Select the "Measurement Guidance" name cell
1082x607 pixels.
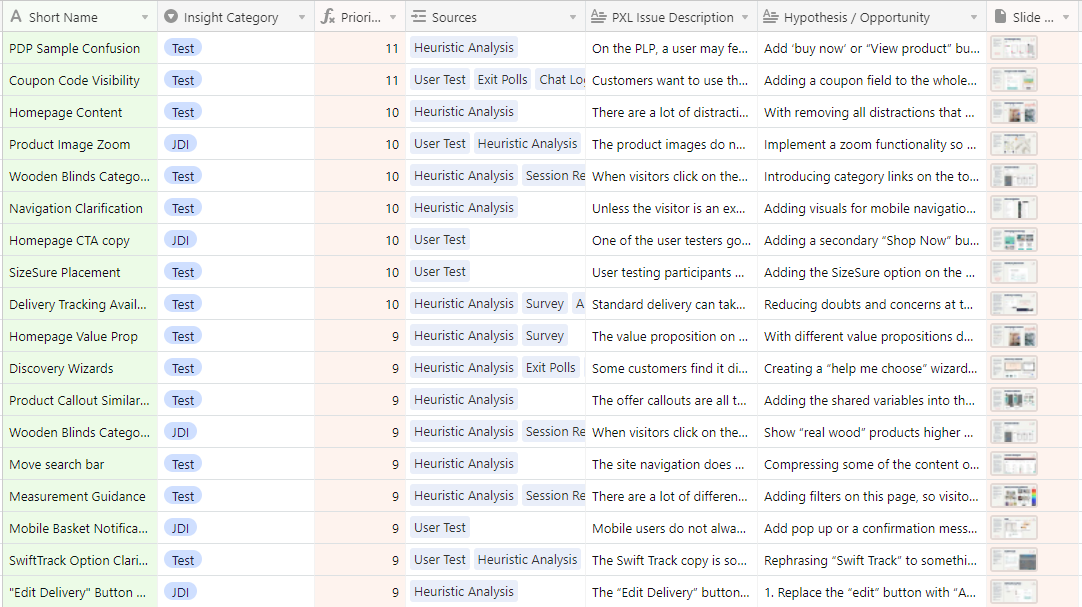pyautogui.click(x=80, y=496)
